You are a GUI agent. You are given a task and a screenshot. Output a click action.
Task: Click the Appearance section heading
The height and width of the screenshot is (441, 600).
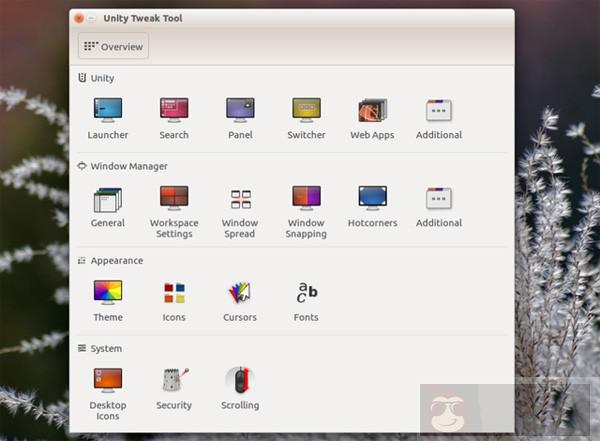111,261
